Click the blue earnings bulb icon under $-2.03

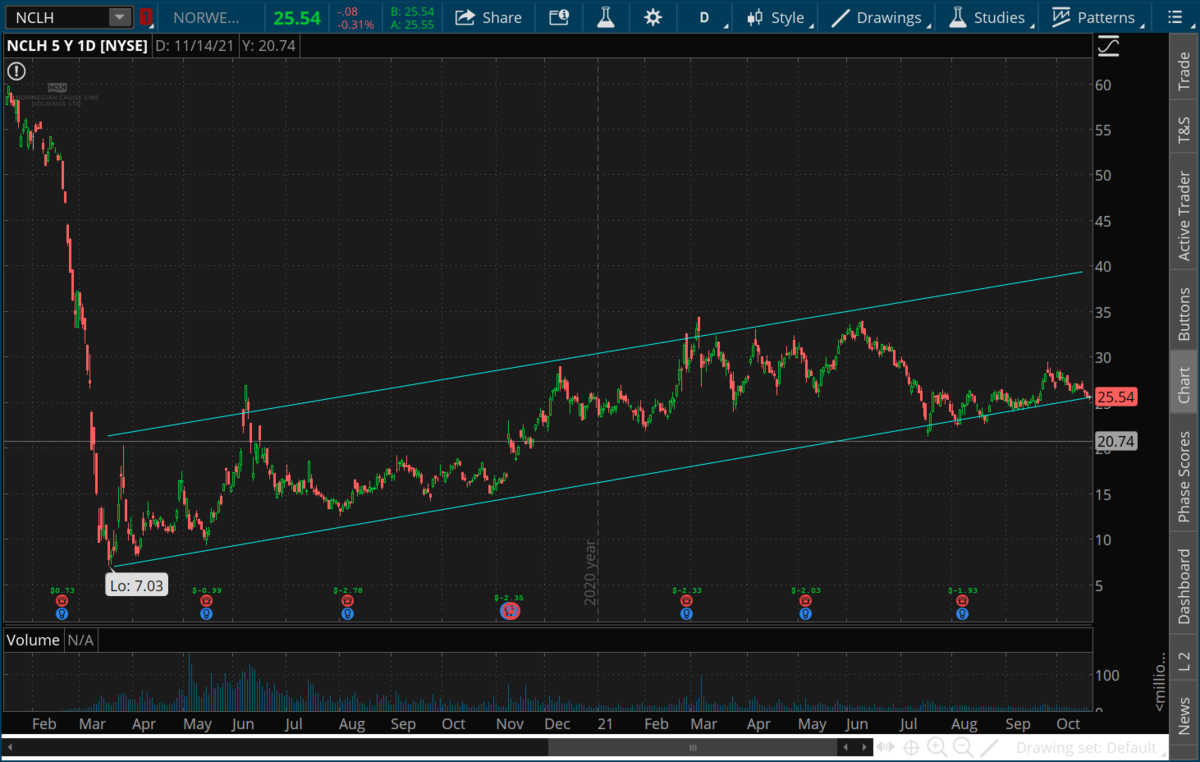[x=805, y=614]
